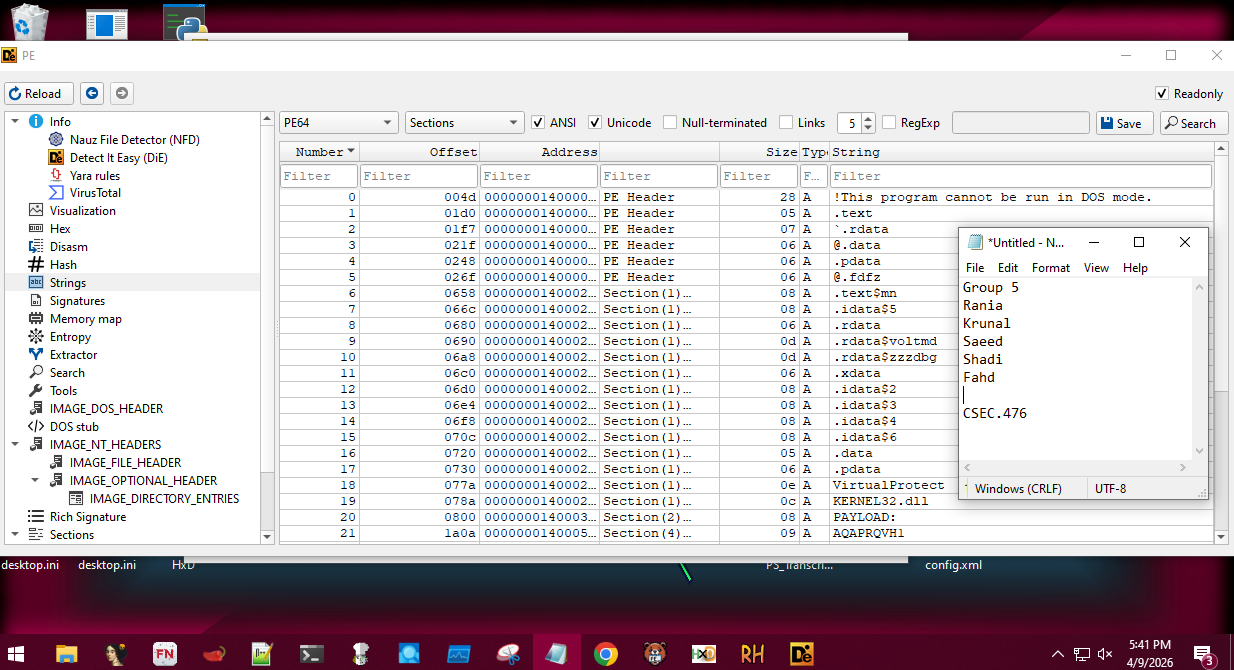Collapse the IMAGE_OPTIONAL_HEADER node
The height and width of the screenshot is (670, 1234).
click(35, 481)
